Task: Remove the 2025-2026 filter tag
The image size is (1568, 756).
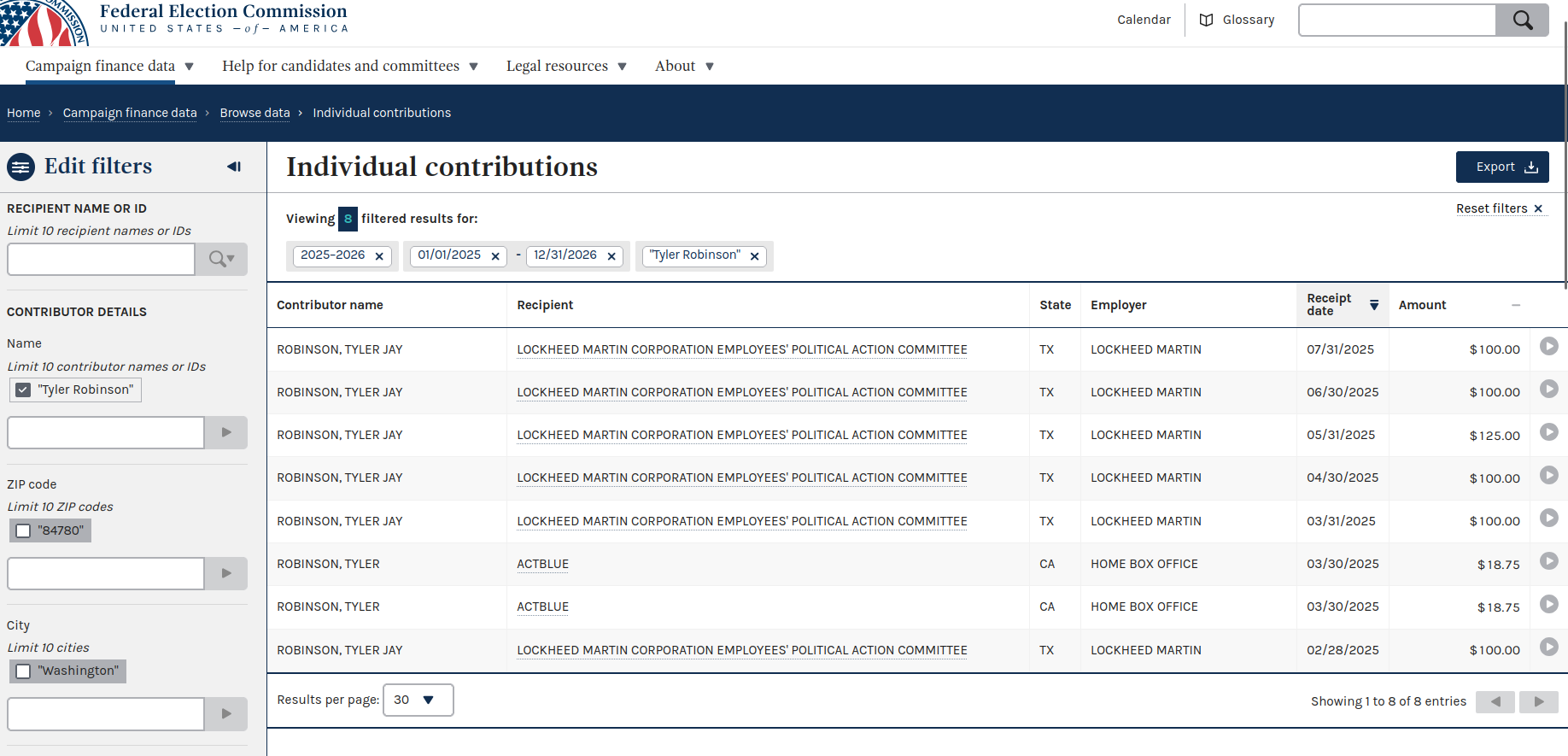Action: coord(379,256)
